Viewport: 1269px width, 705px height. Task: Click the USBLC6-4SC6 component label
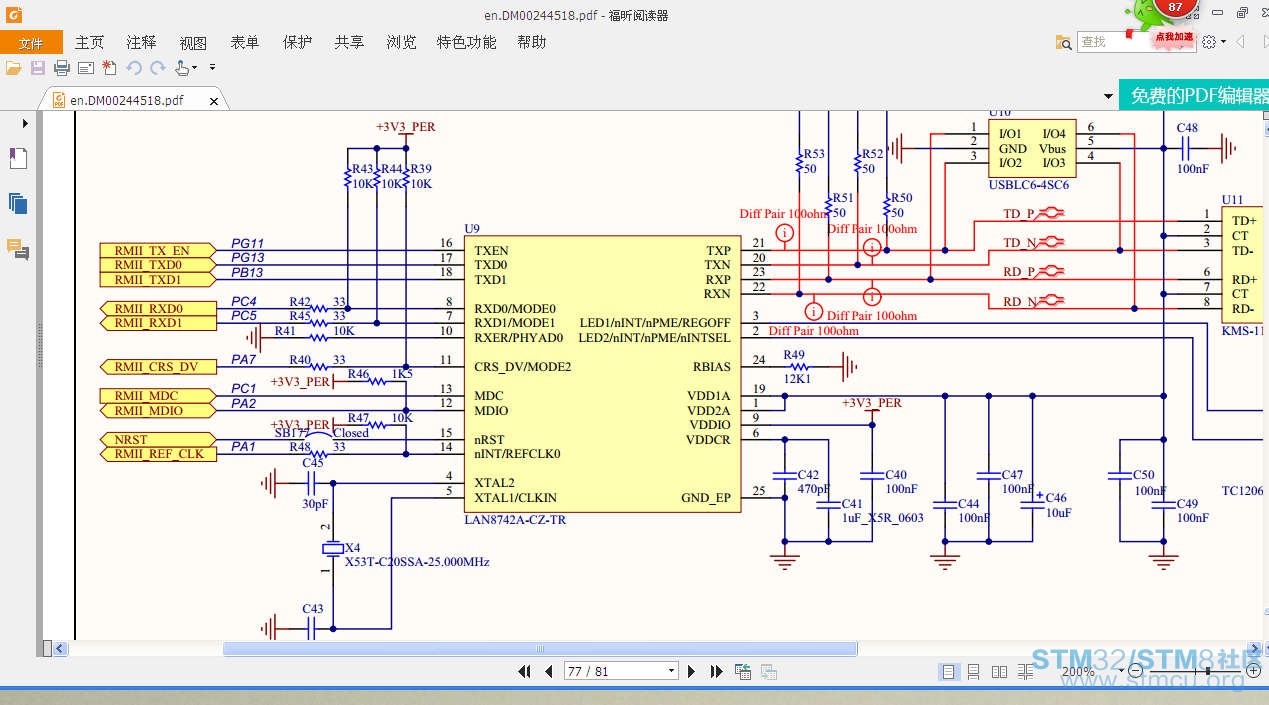[1028, 185]
